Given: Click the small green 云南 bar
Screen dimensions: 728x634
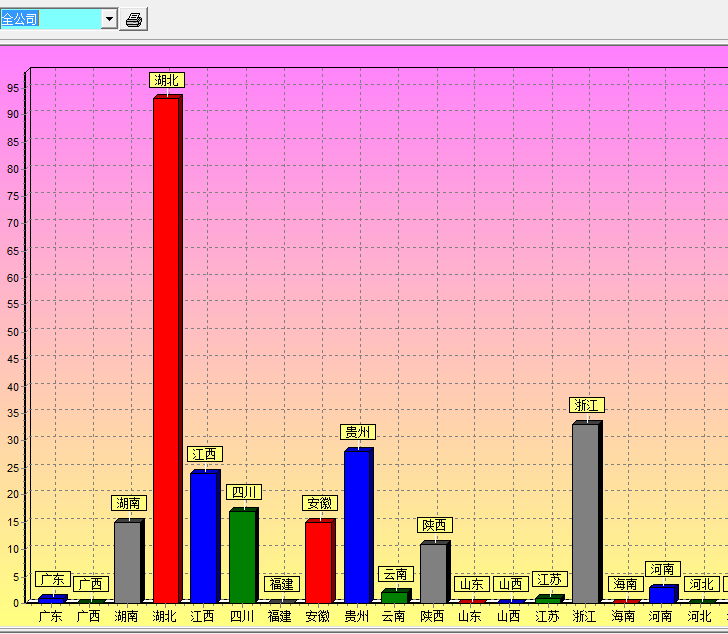Looking at the screenshot, I should (x=394, y=597).
